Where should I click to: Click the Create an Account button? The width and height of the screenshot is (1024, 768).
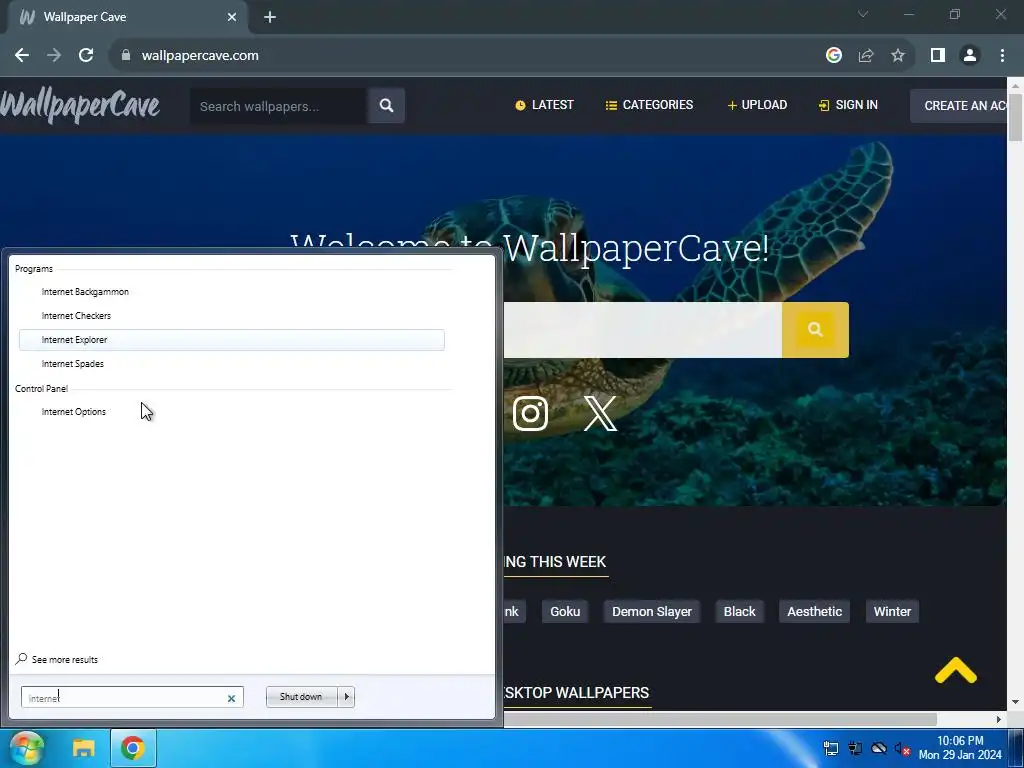click(x=959, y=106)
